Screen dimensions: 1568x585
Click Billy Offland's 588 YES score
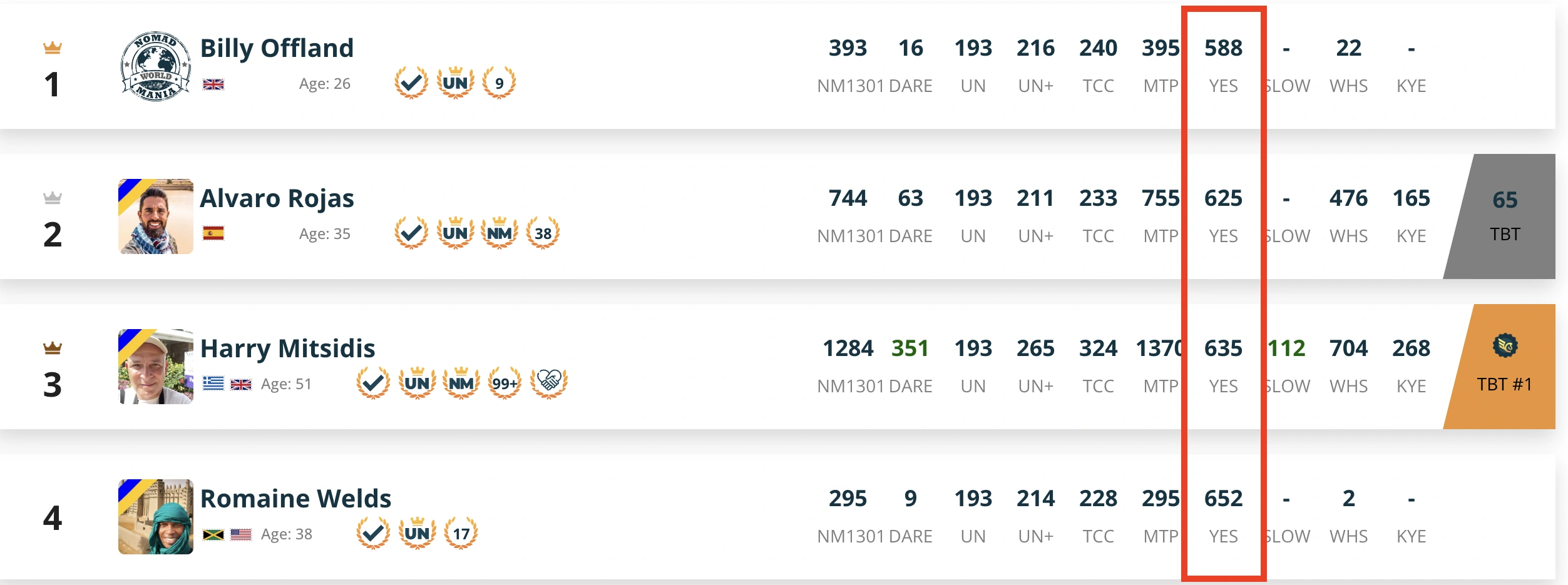(1223, 48)
